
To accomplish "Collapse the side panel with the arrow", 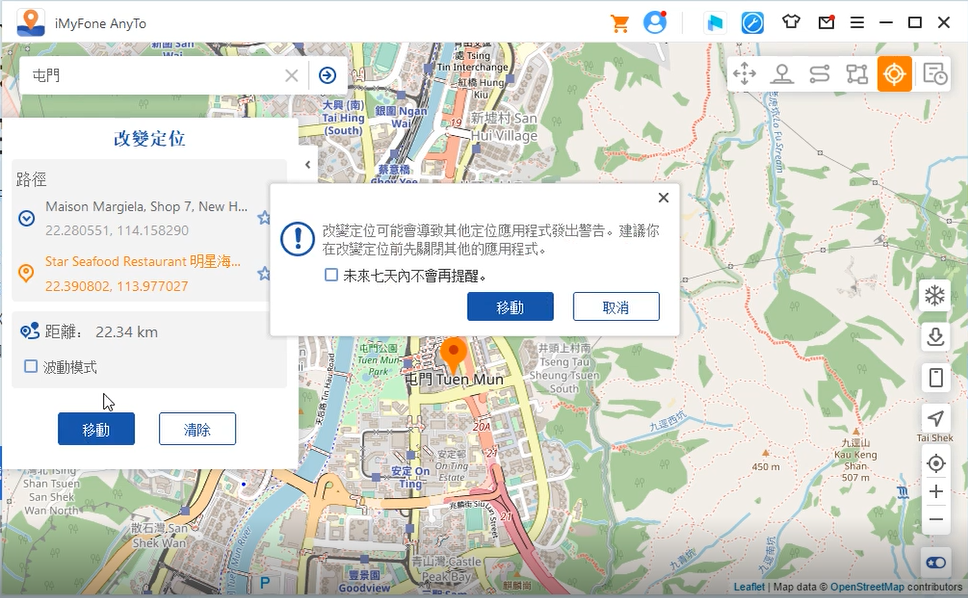I will [308, 165].
